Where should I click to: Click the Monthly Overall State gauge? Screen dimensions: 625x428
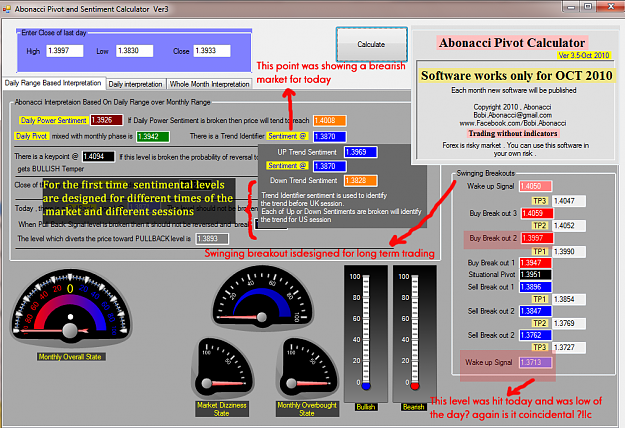(x=70, y=307)
